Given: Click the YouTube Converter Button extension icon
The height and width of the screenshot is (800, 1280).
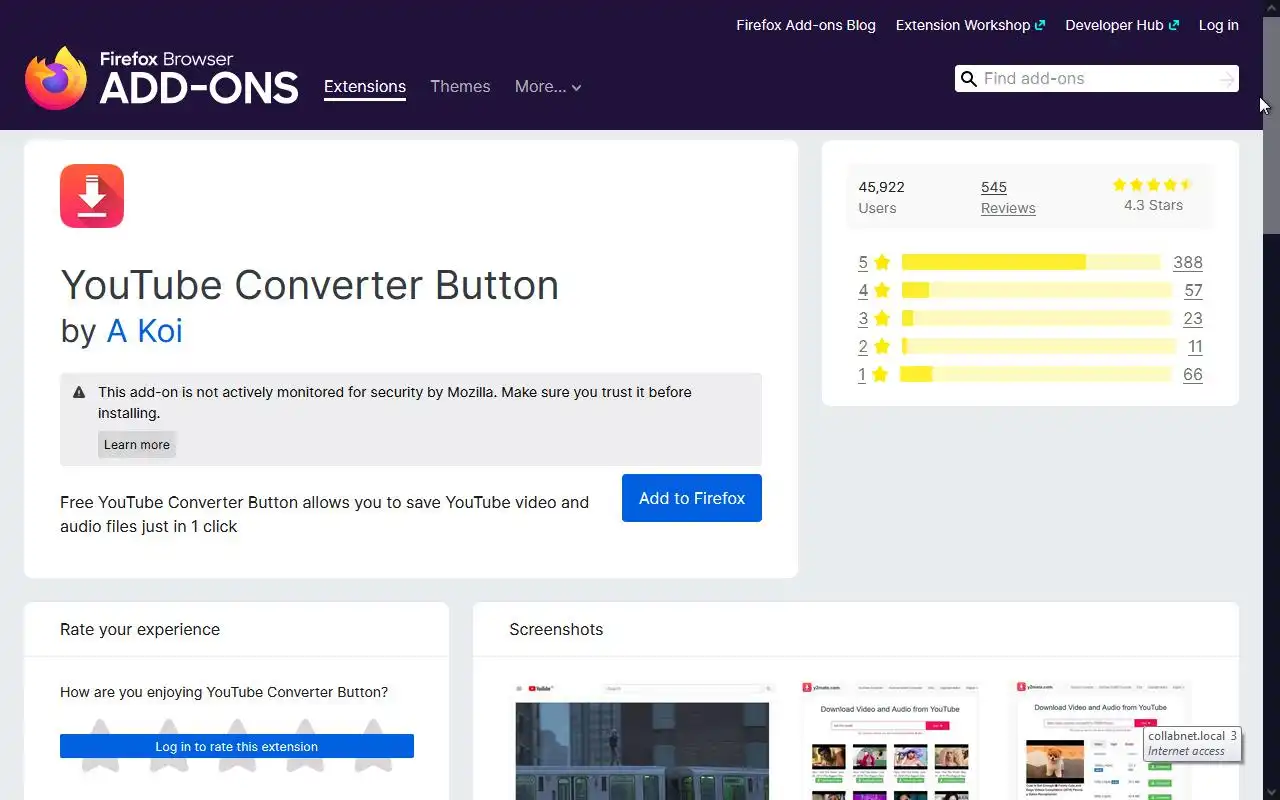Looking at the screenshot, I should 92,196.
